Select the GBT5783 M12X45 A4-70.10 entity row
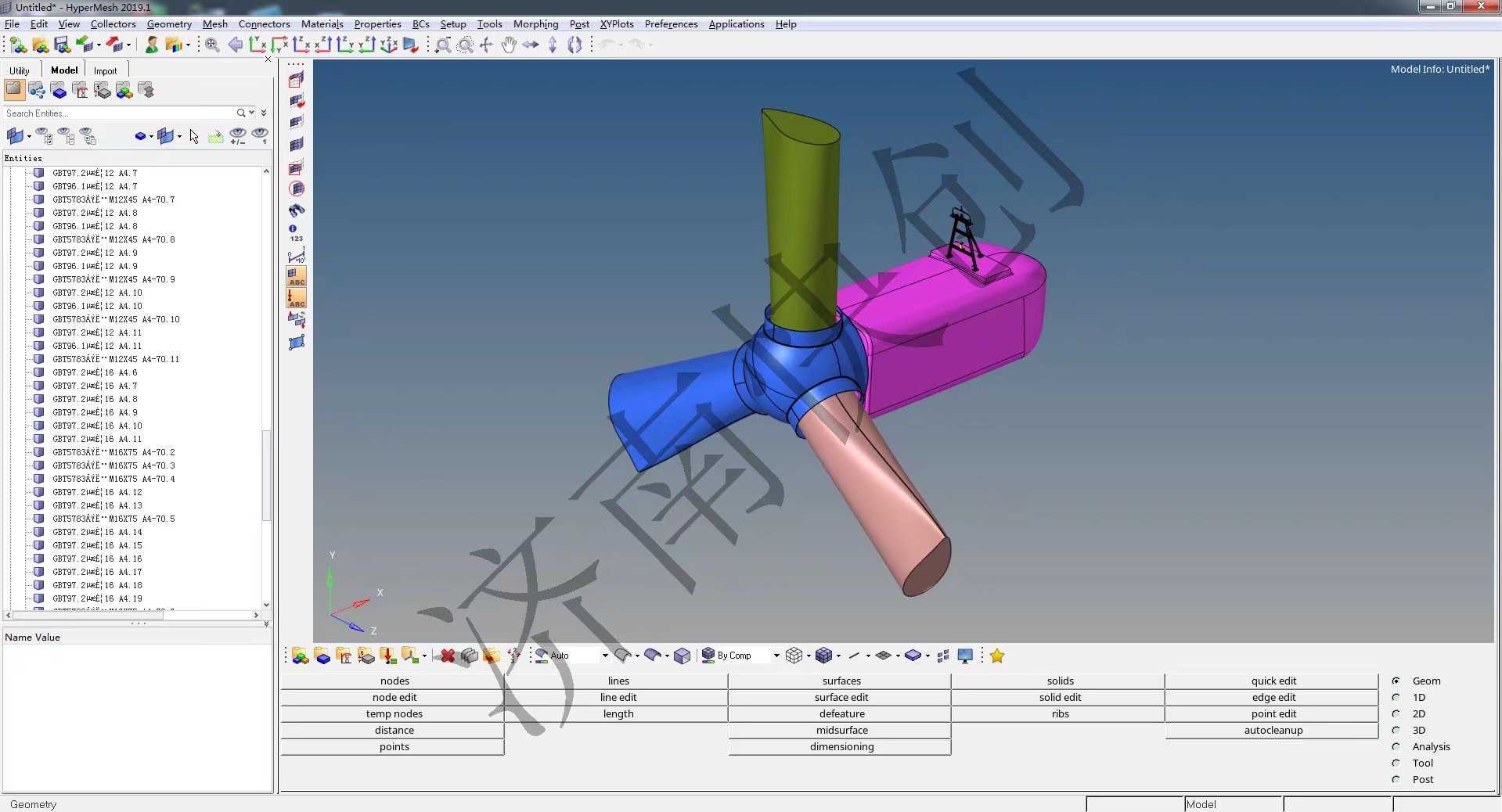 (116, 319)
